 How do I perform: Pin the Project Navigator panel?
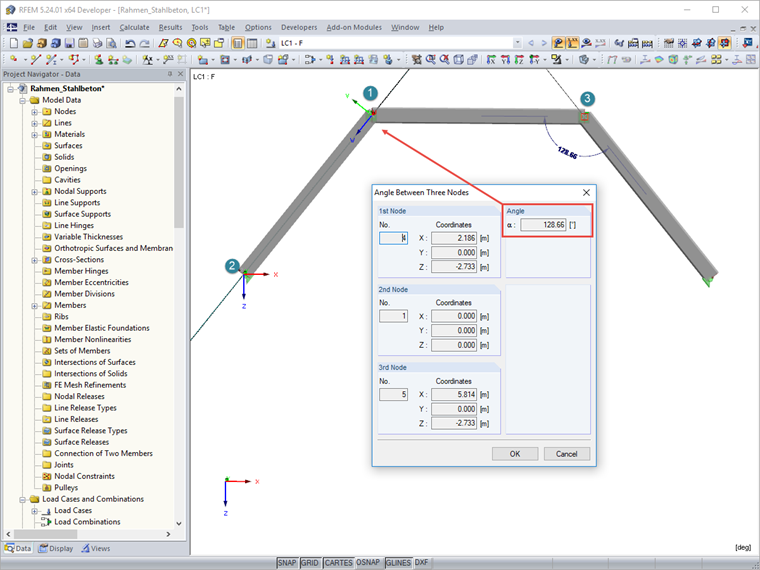tap(170, 74)
